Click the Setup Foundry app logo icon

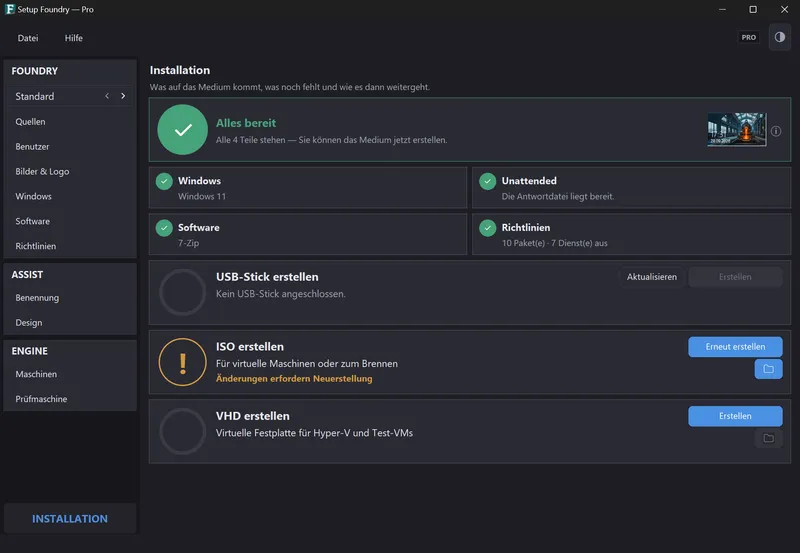10,9
